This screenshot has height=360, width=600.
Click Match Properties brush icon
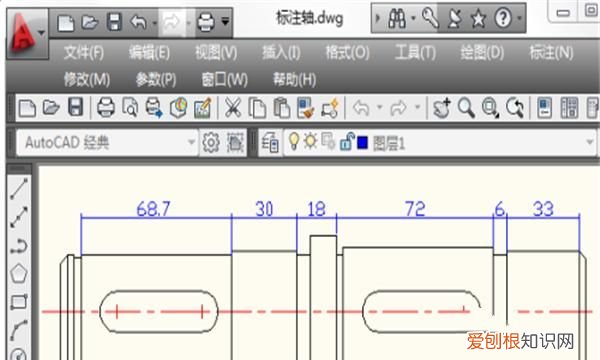pyautogui.click(x=306, y=108)
